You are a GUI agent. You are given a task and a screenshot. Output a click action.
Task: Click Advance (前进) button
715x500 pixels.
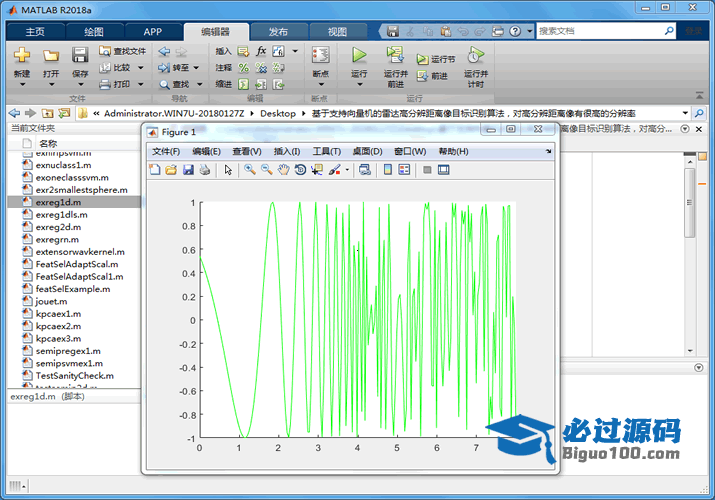click(432, 76)
